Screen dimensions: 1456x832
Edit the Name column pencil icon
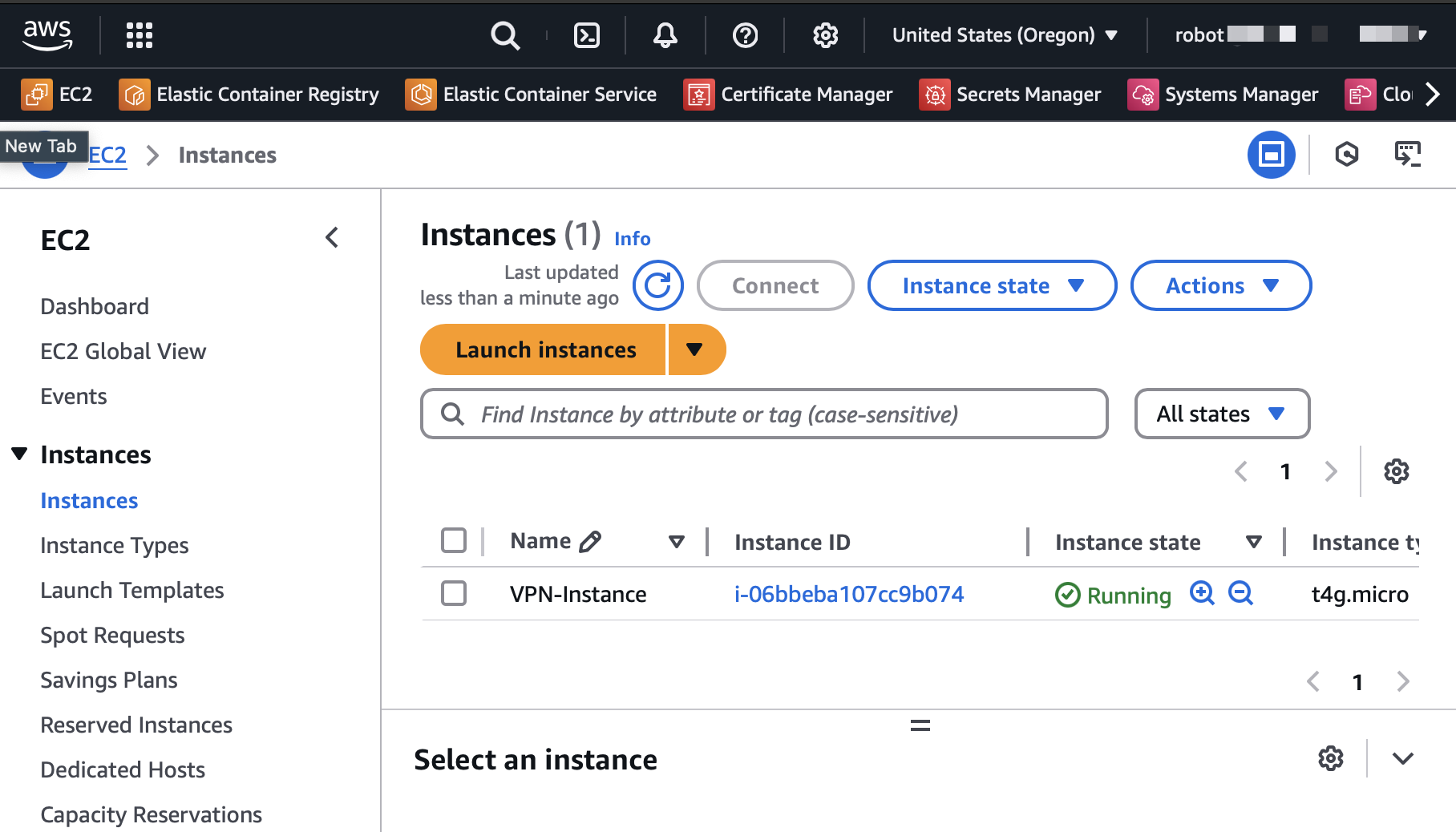(x=590, y=542)
